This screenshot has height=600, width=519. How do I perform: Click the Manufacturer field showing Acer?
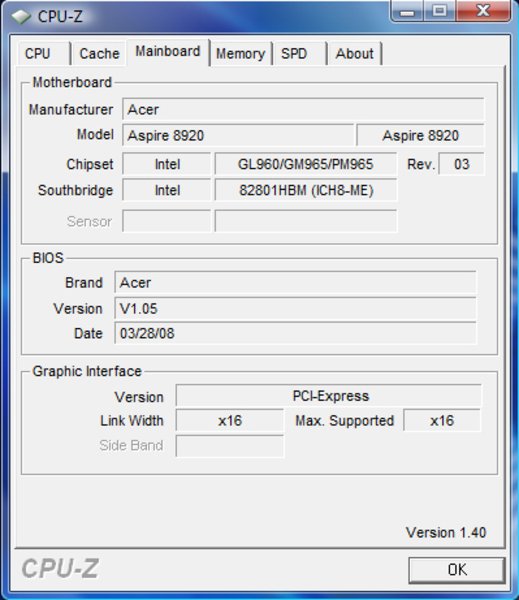click(x=303, y=109)
